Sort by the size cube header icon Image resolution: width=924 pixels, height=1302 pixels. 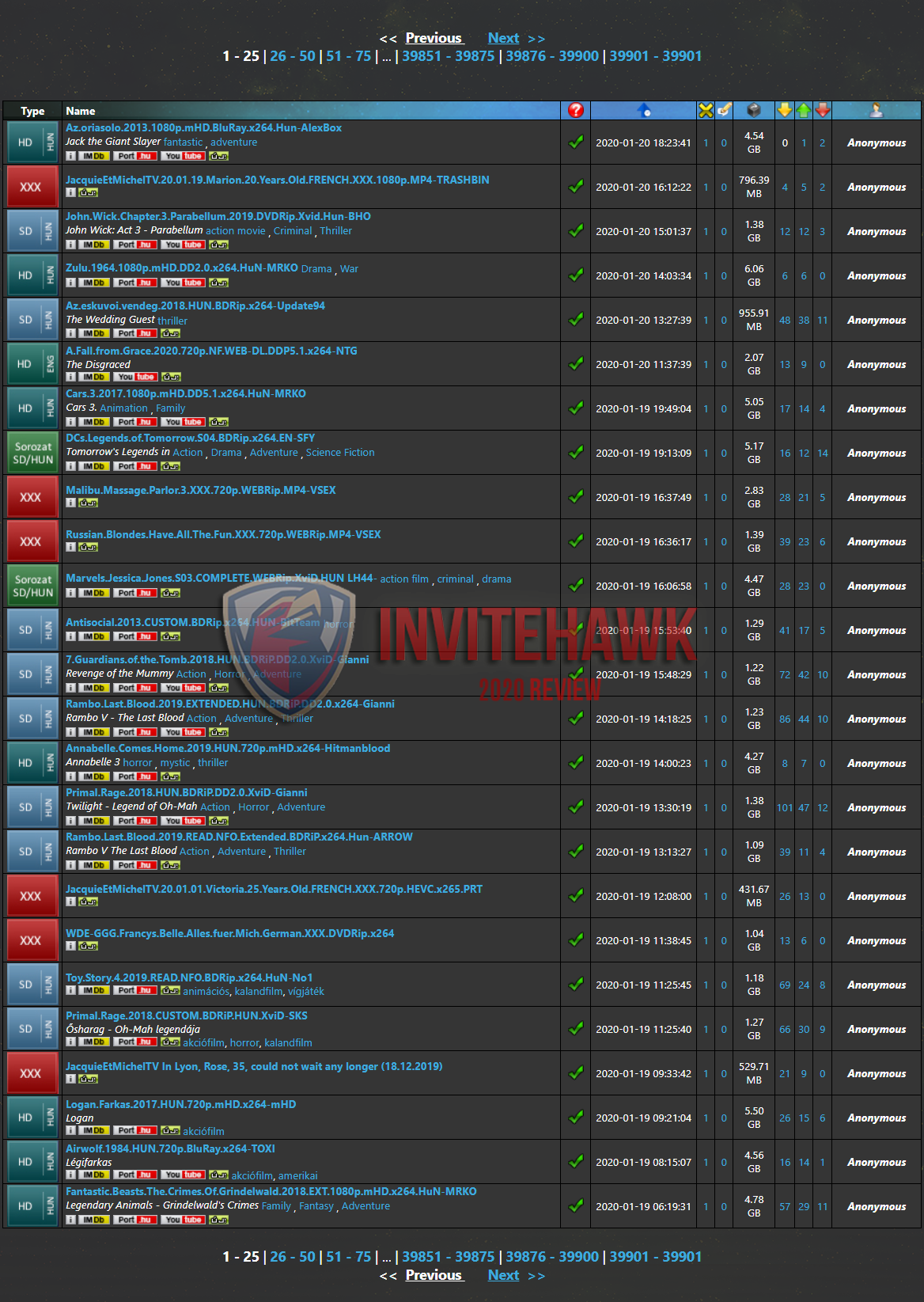coord(754,111)
